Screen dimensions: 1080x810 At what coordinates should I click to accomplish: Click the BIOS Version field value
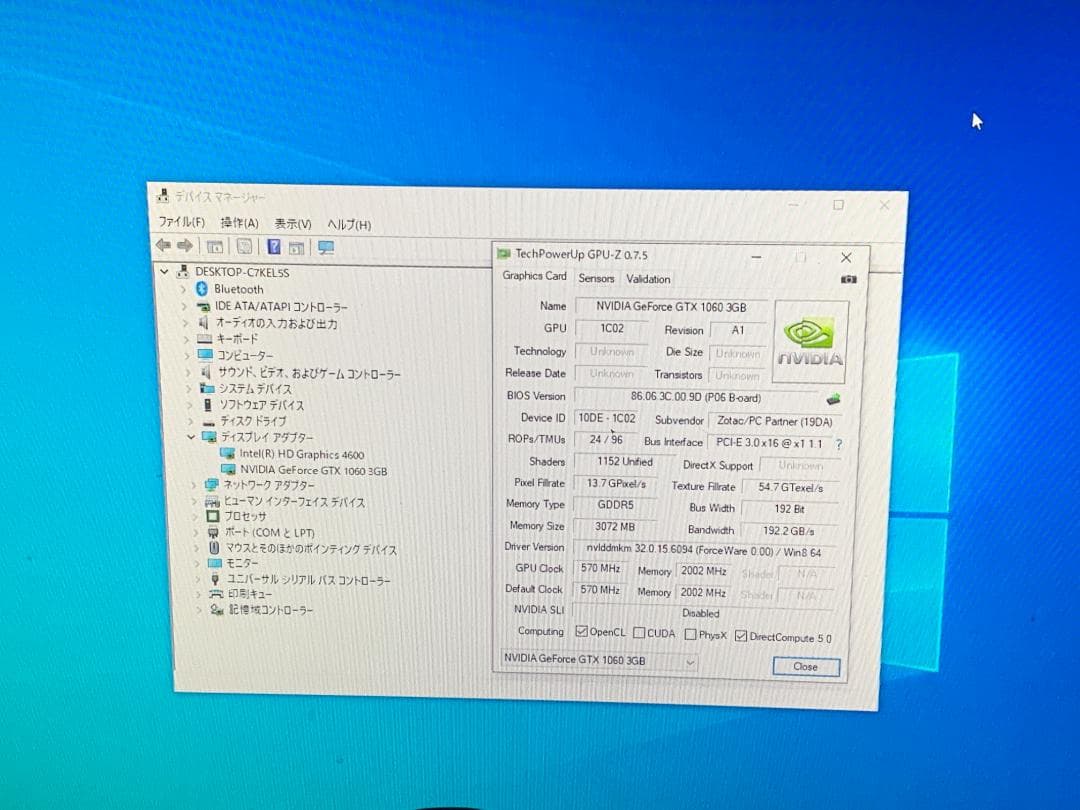[696, 397]
